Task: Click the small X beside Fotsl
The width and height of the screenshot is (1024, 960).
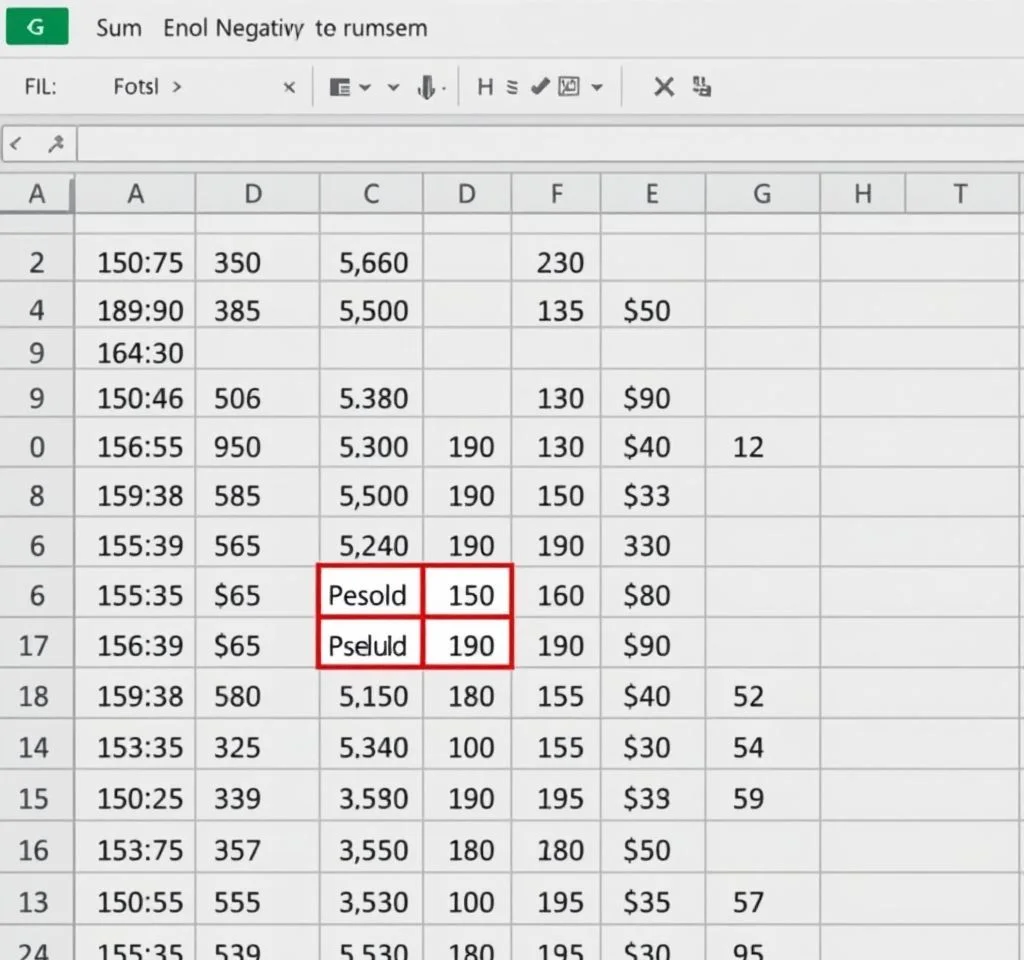Action: pyautogui.click(x=289, y=88)
